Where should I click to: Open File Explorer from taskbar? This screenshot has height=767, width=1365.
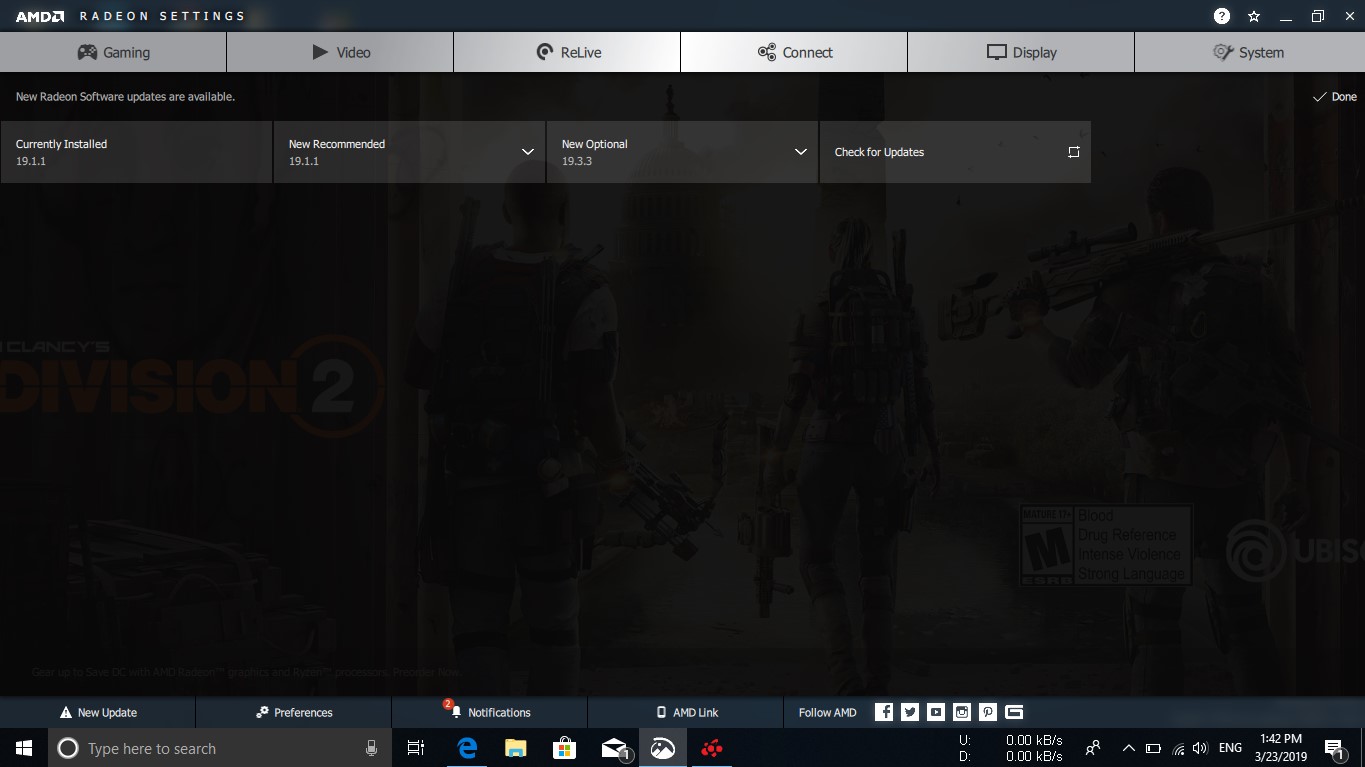515,748
